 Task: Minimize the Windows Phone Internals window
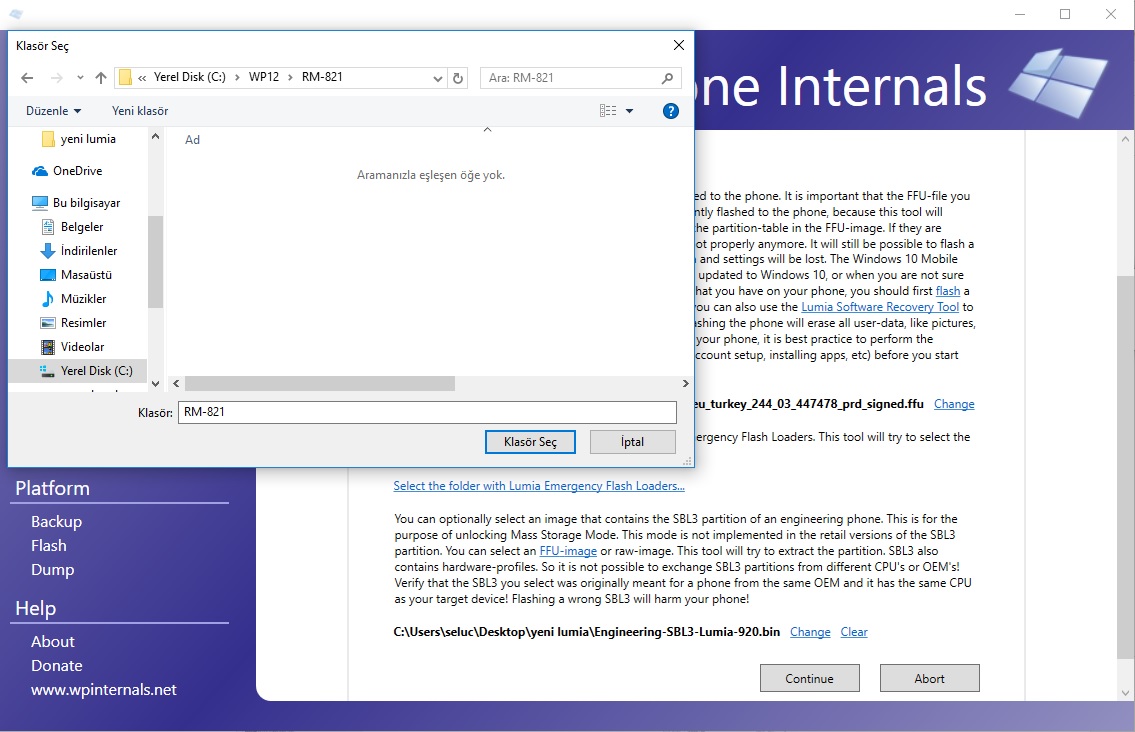coord(1020,14)
